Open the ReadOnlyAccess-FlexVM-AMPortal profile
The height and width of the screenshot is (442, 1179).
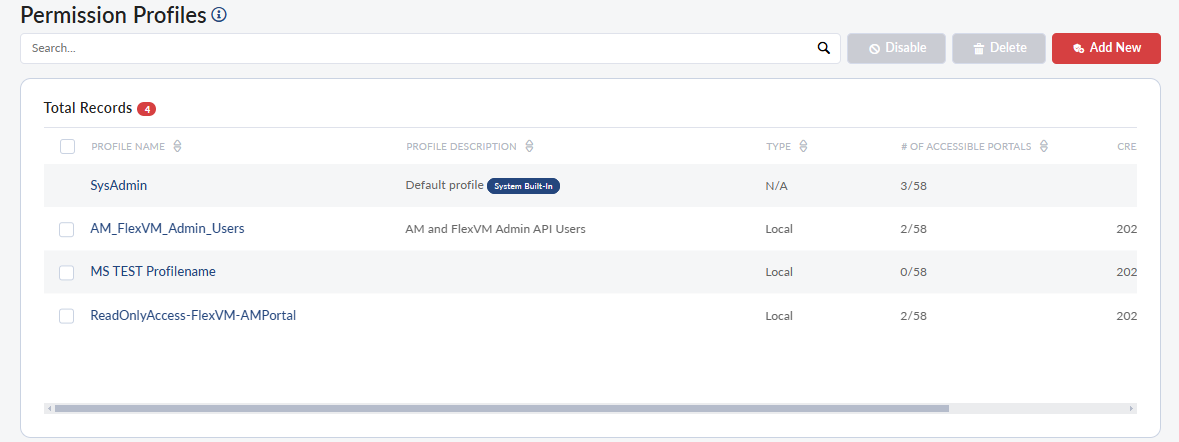[x=193, y=315]
